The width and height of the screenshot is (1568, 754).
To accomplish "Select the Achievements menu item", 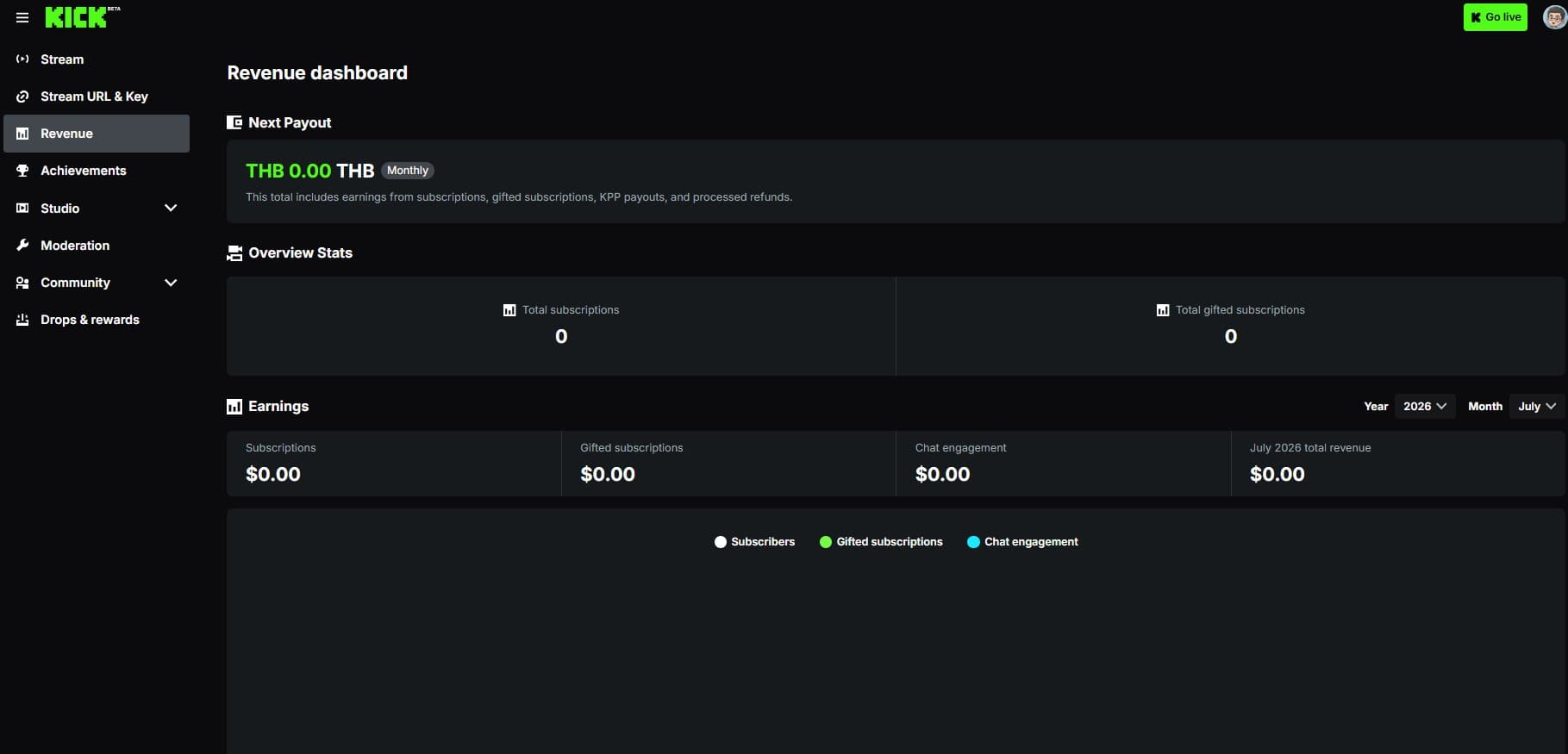I will (x=97, y=171).
